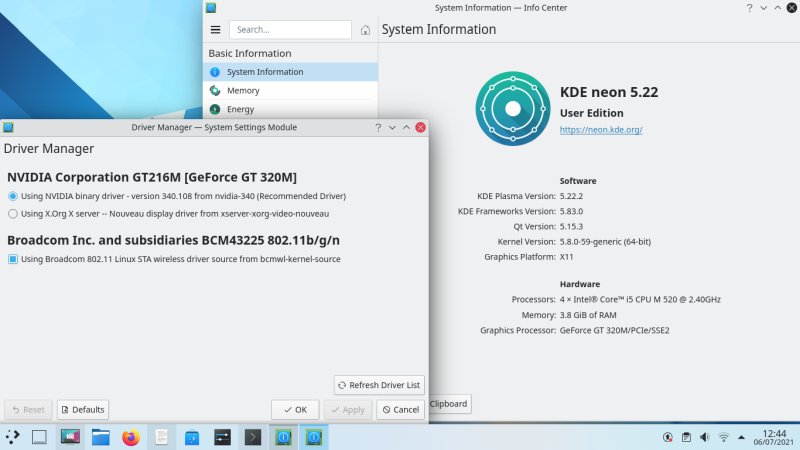Open the Konsole terminal icon on the taskbar
The height and width of the screenshot is (450, 800).
(x=253, y=437)
